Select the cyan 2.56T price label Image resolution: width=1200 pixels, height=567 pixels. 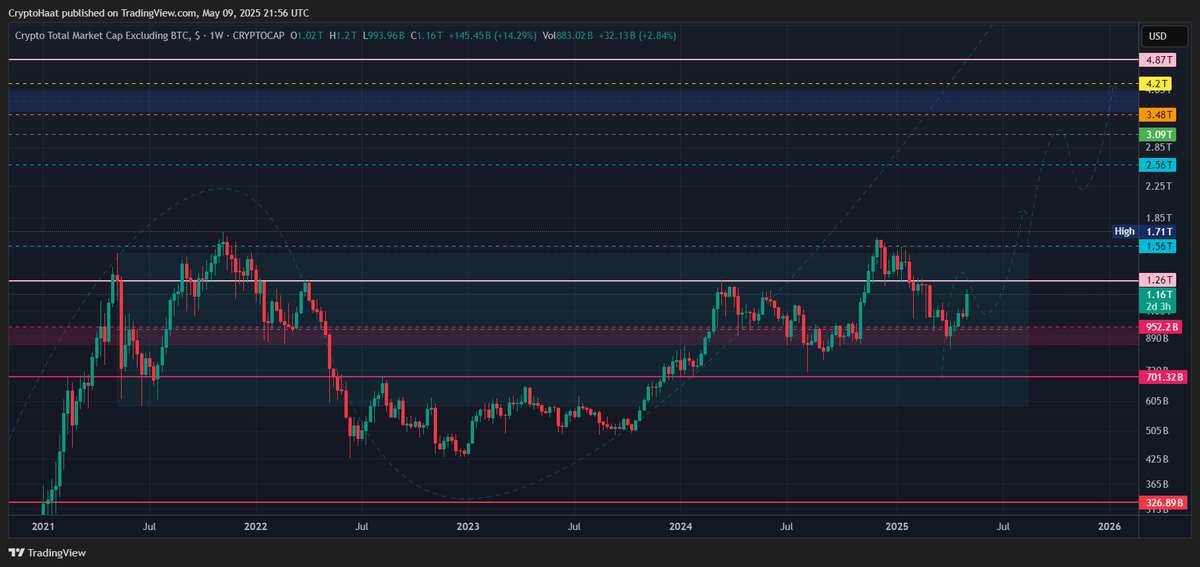[x=1158, y=164]
